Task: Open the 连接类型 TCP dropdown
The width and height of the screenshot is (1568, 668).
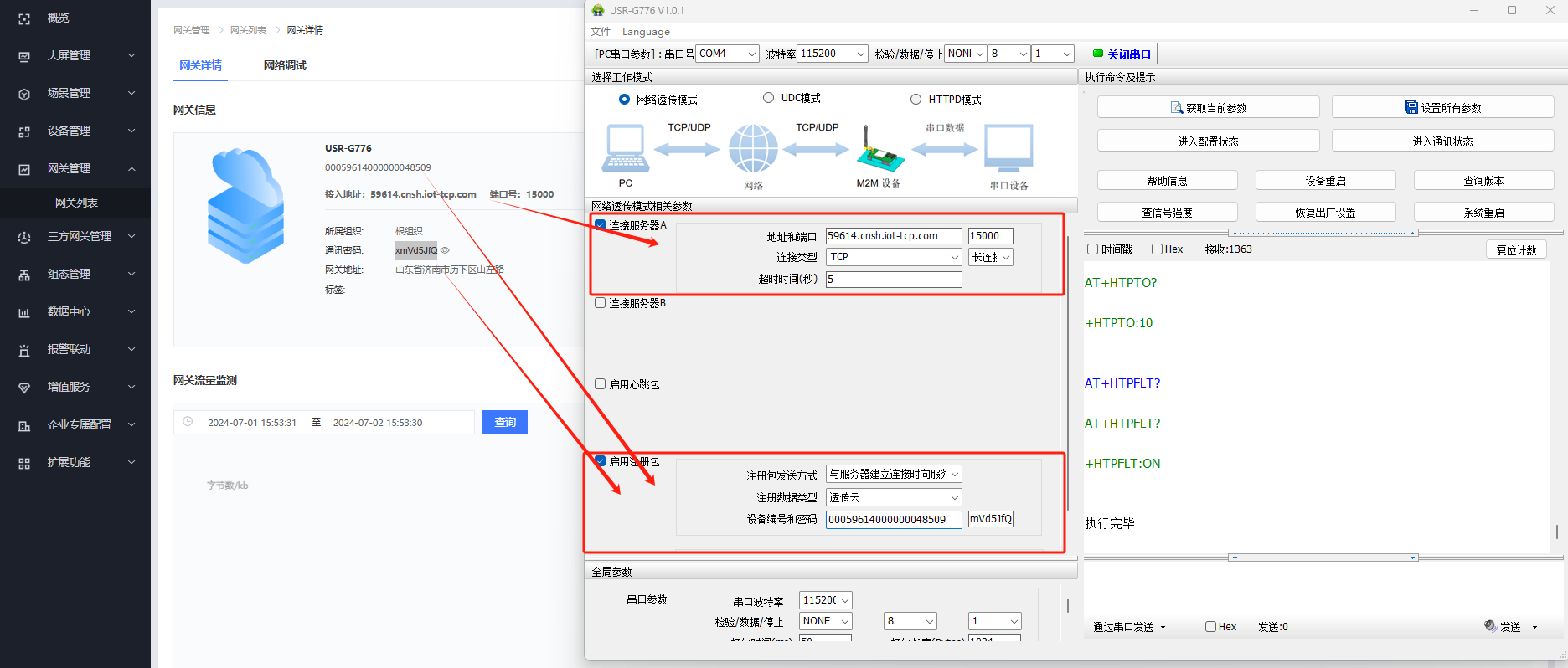Action: (893, 257)
